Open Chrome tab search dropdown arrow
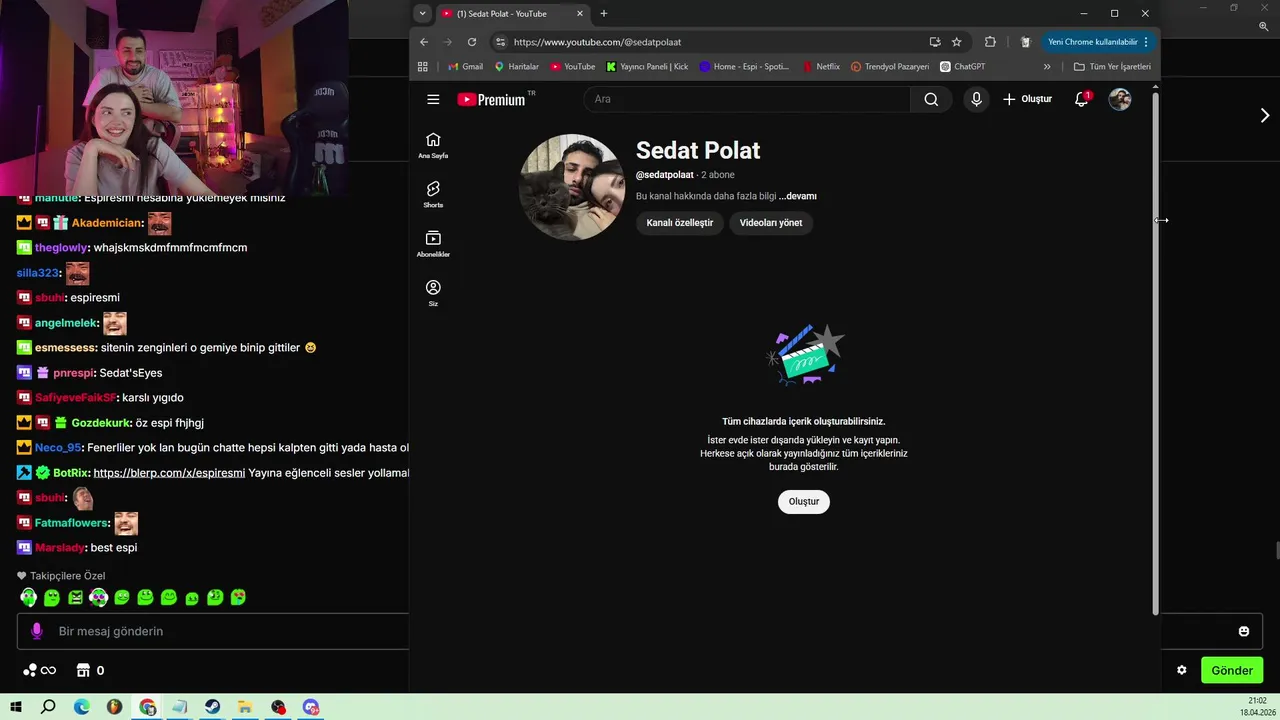Screen dimensions: 1280x720 (x=423, y=14)
